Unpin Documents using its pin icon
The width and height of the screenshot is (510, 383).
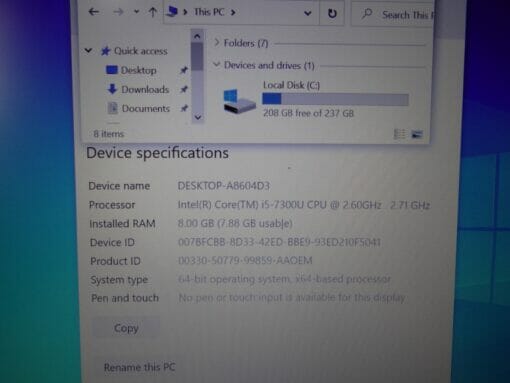184,108
